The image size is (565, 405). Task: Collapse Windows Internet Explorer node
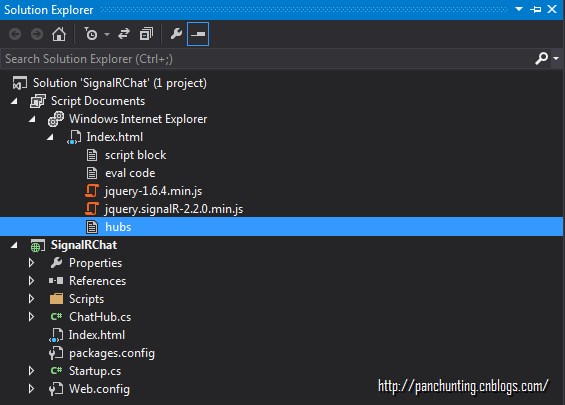click(x=32, y=119)
